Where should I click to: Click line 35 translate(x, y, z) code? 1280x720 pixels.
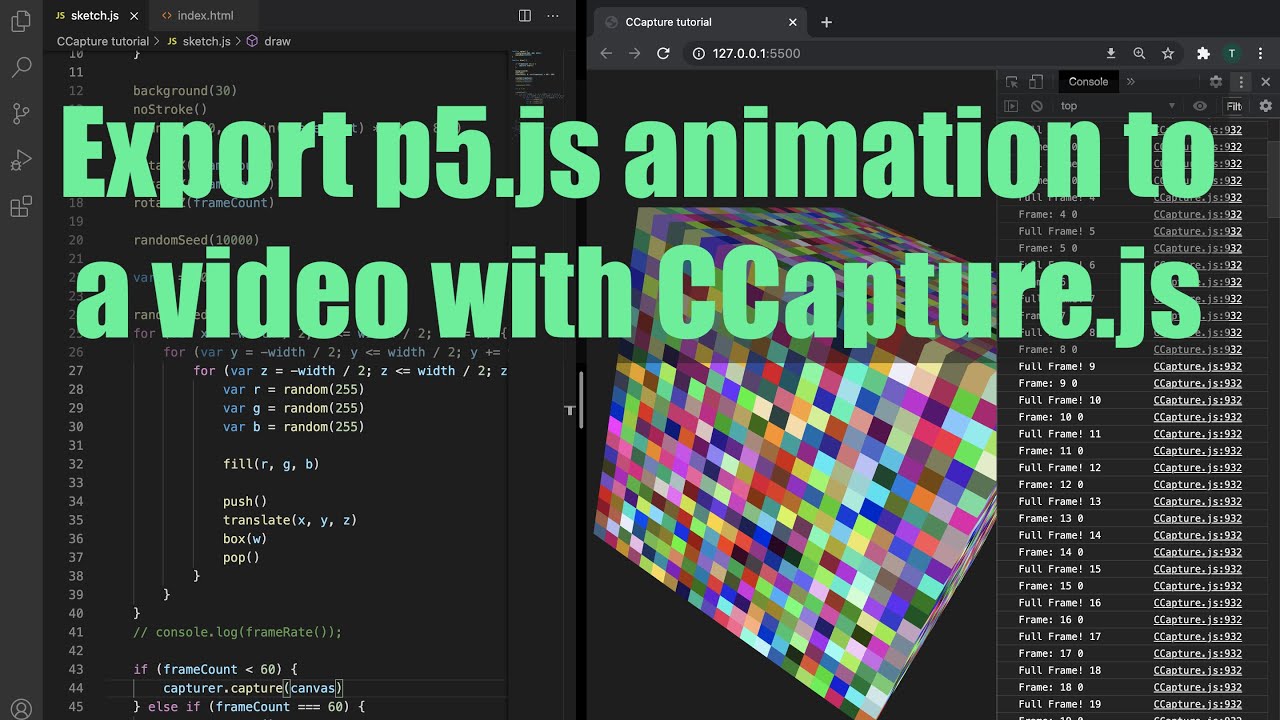tap(290, 520)
